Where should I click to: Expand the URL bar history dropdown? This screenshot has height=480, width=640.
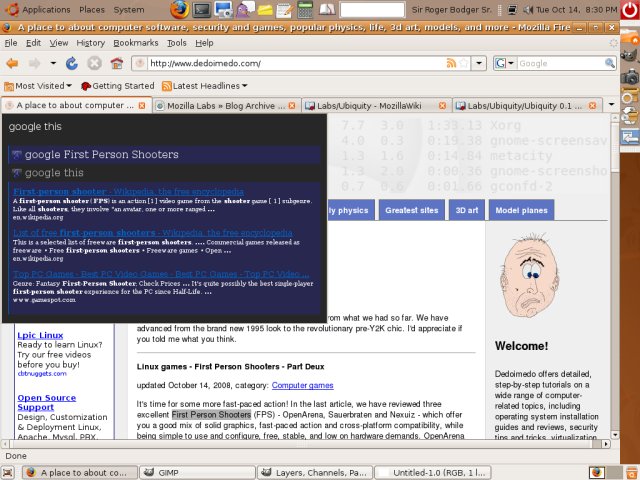479,63
